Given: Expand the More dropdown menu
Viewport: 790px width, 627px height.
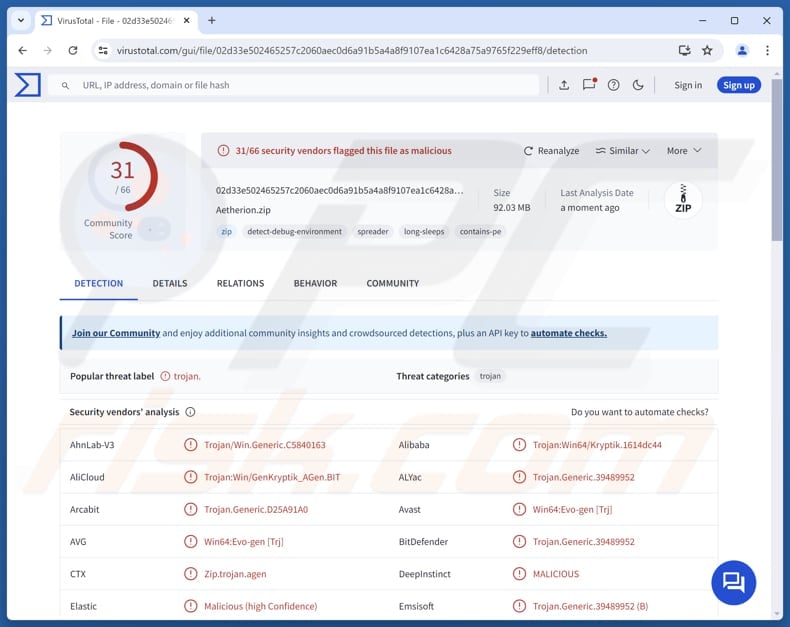Looking at the screenshot, I should coord(684,151).
